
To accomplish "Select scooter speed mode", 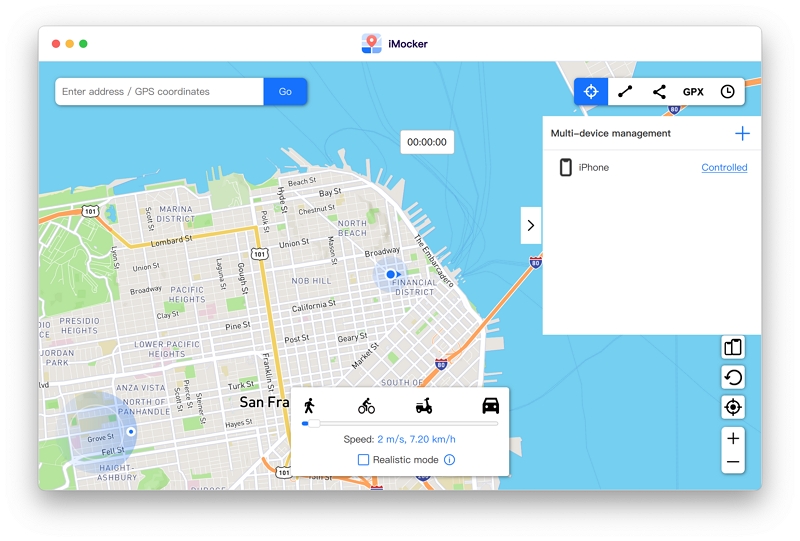I will click(x=425, y=405).
